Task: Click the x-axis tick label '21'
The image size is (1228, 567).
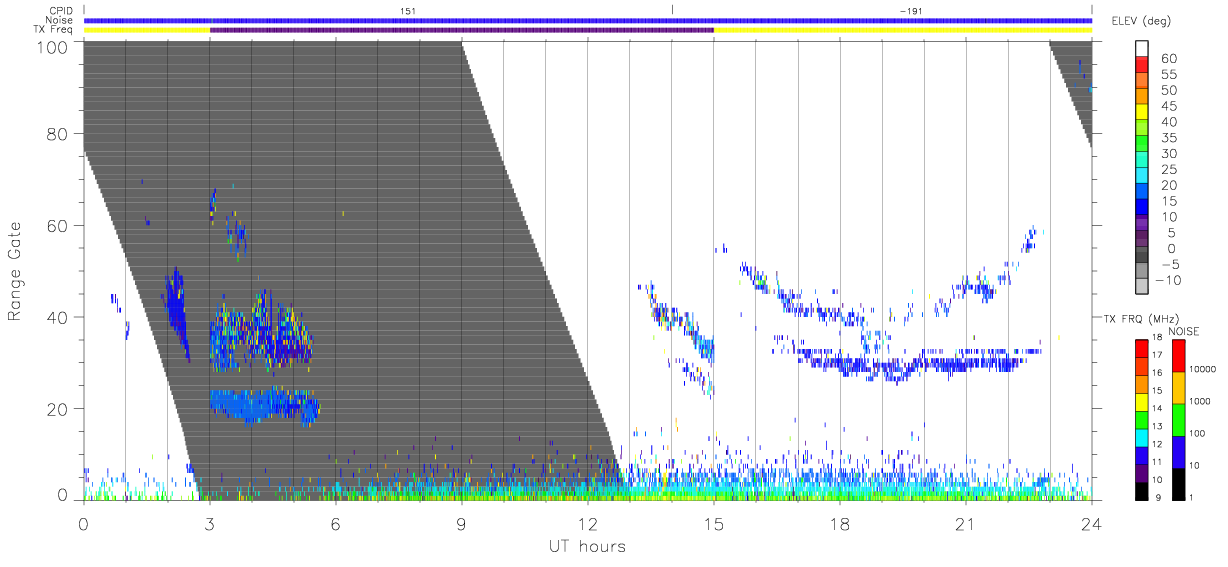Action: 965,525
